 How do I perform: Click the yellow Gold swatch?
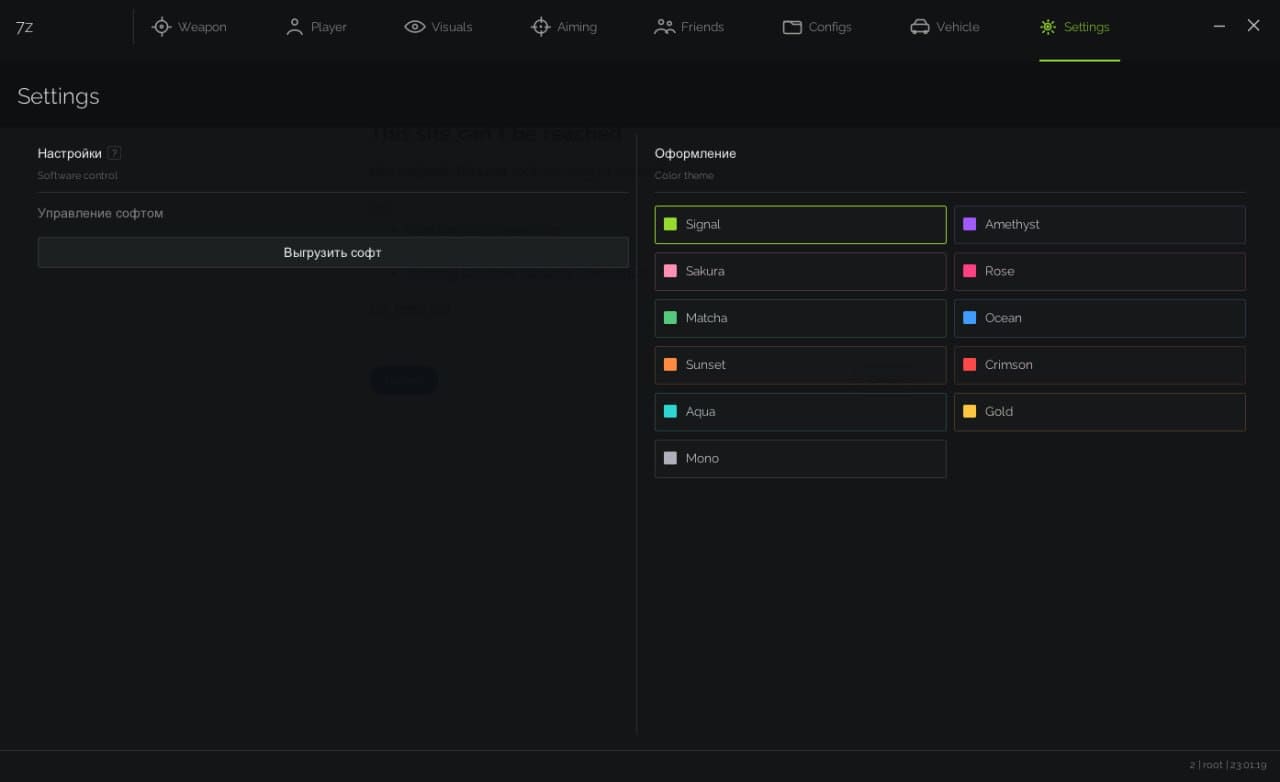tap(969, 411)
